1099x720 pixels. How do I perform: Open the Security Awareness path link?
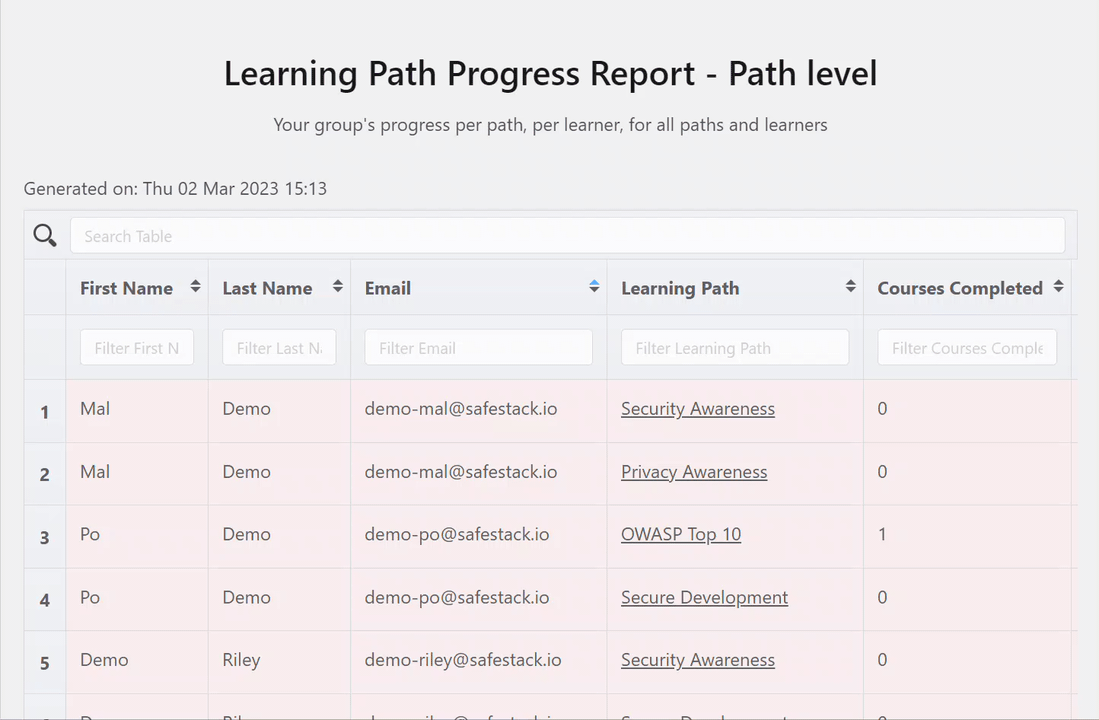click(697, 408)
